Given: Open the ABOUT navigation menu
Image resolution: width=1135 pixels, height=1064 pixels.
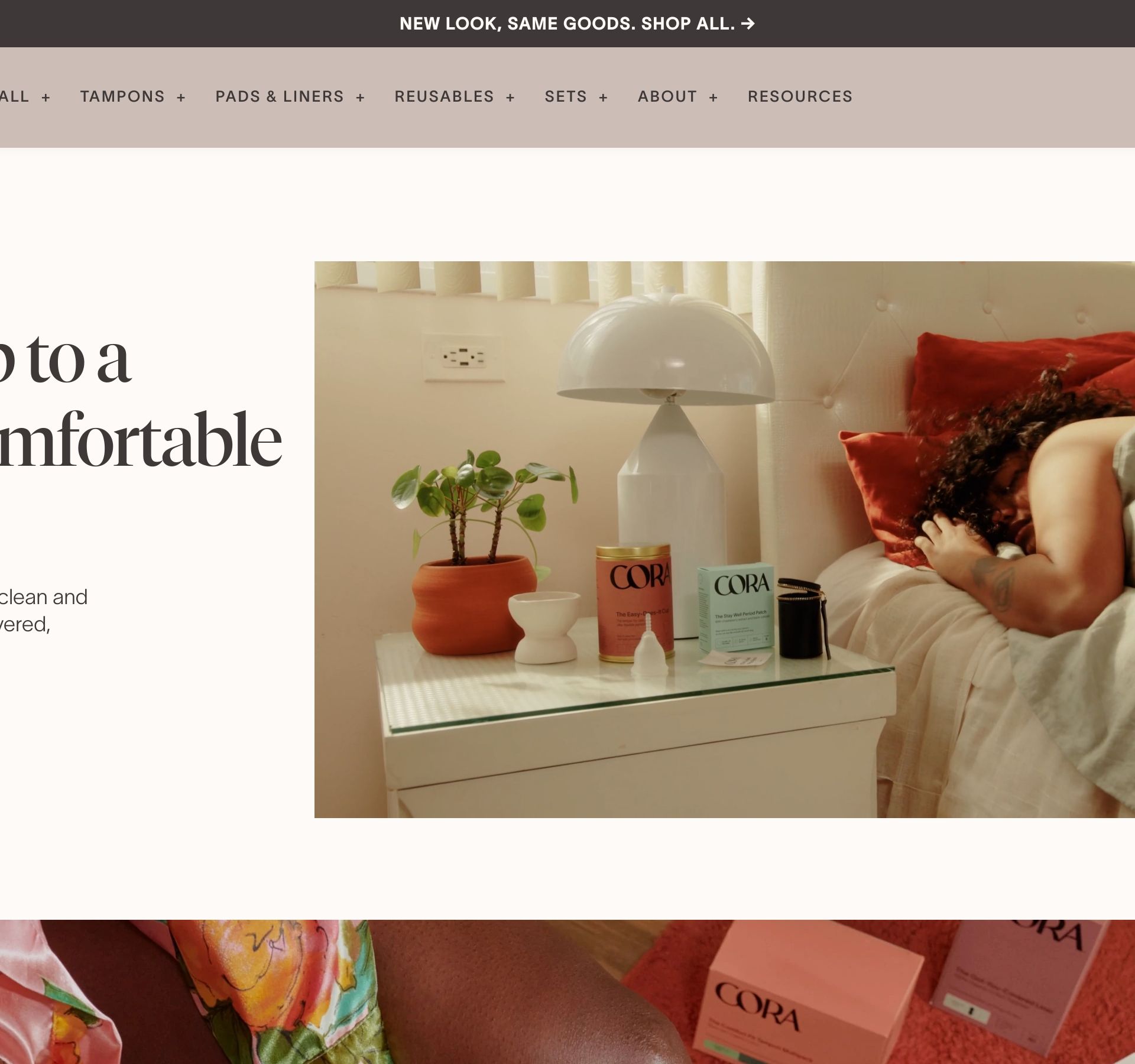Looking at the screenshot, I should coord(667,96).
